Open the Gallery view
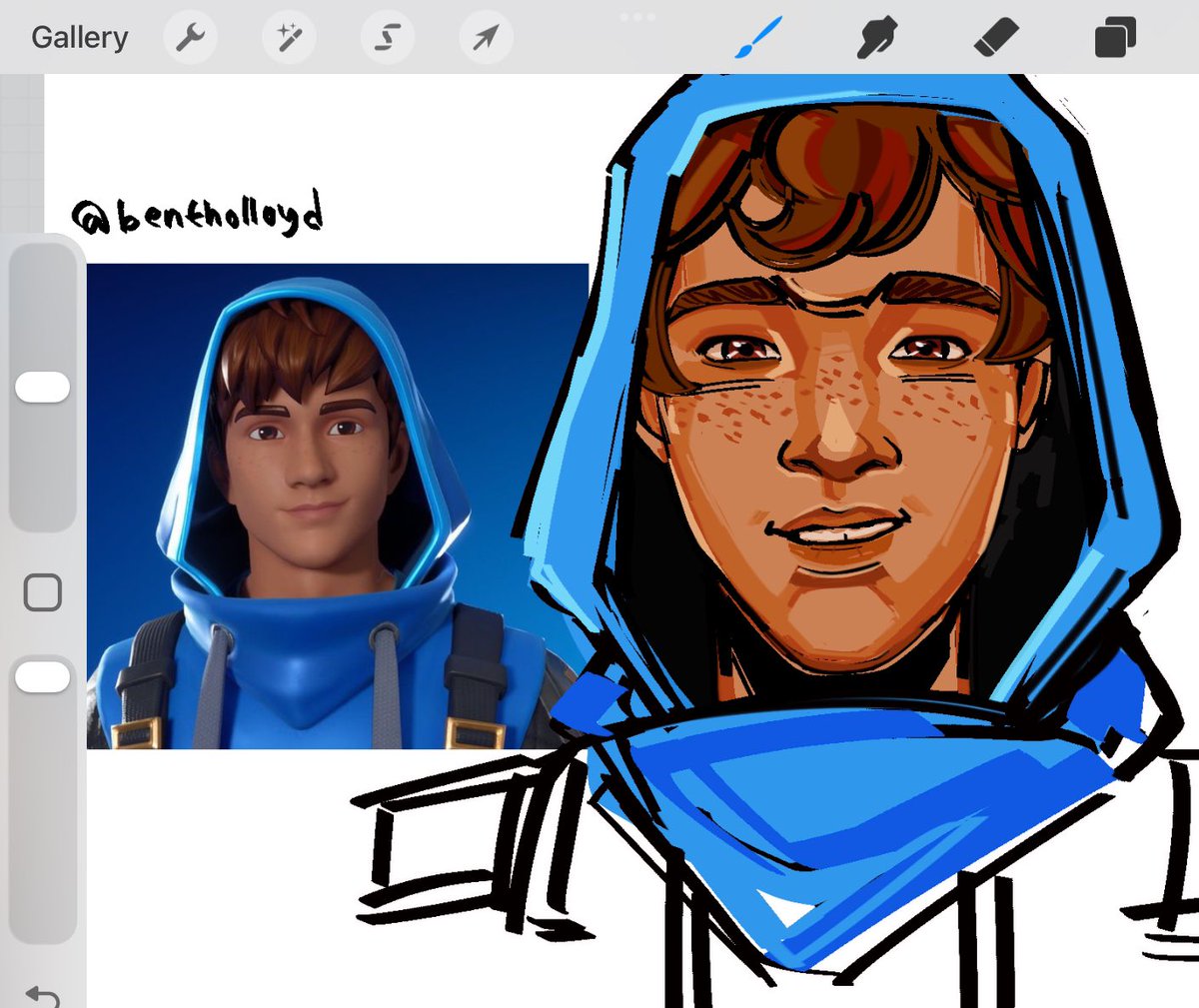Viewport: 1199px width, 1008px height. click(79, 38)
